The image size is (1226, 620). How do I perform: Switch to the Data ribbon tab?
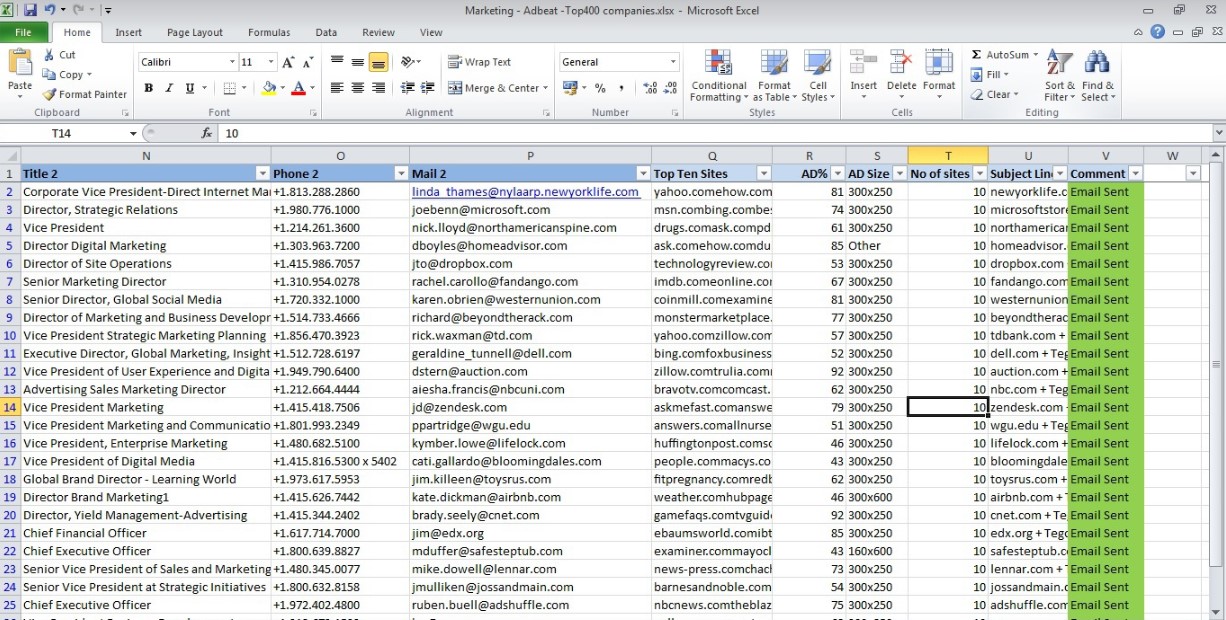(326, 32)
